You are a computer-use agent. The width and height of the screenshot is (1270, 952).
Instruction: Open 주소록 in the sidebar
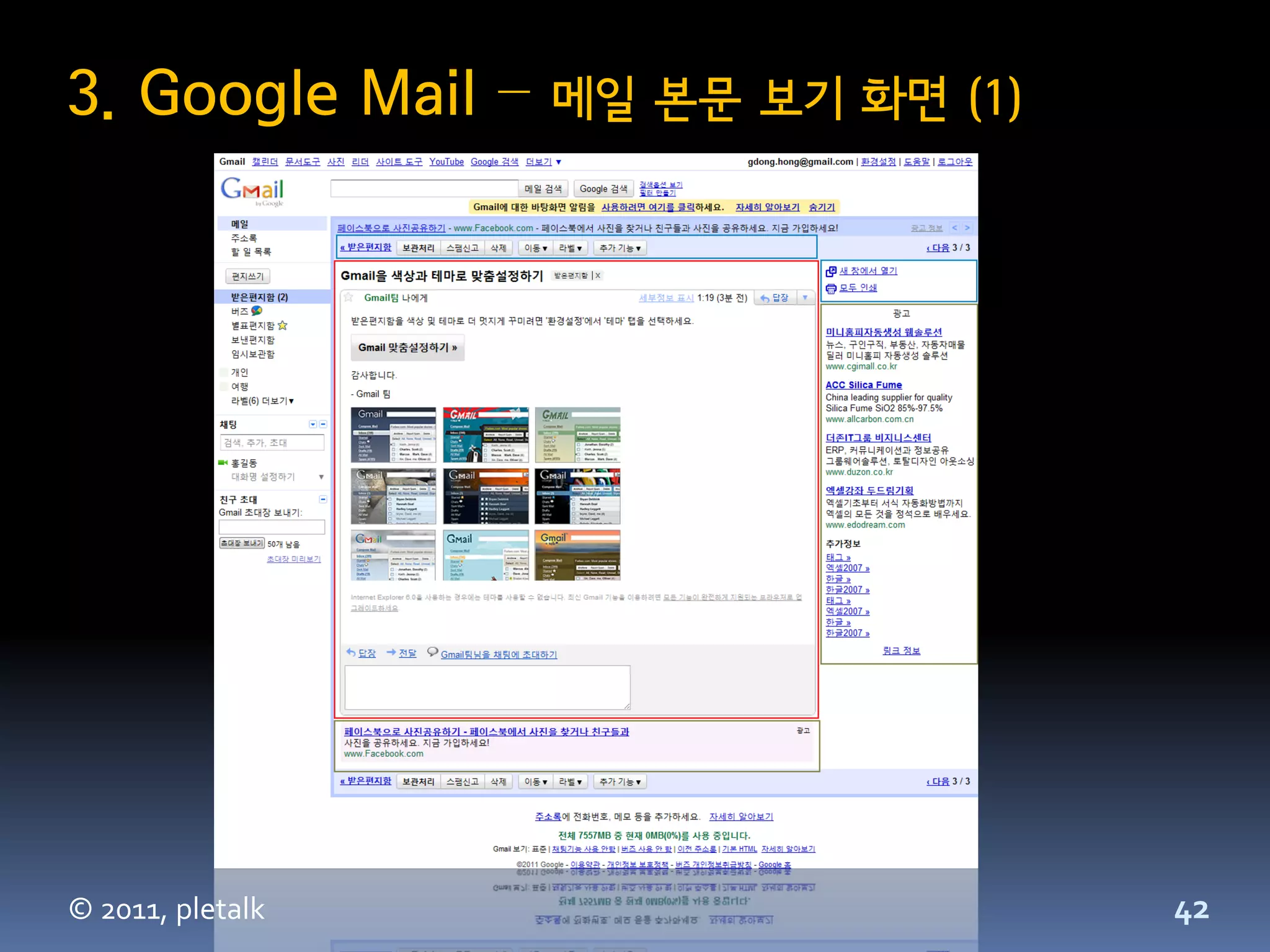(x=244, y=238)
